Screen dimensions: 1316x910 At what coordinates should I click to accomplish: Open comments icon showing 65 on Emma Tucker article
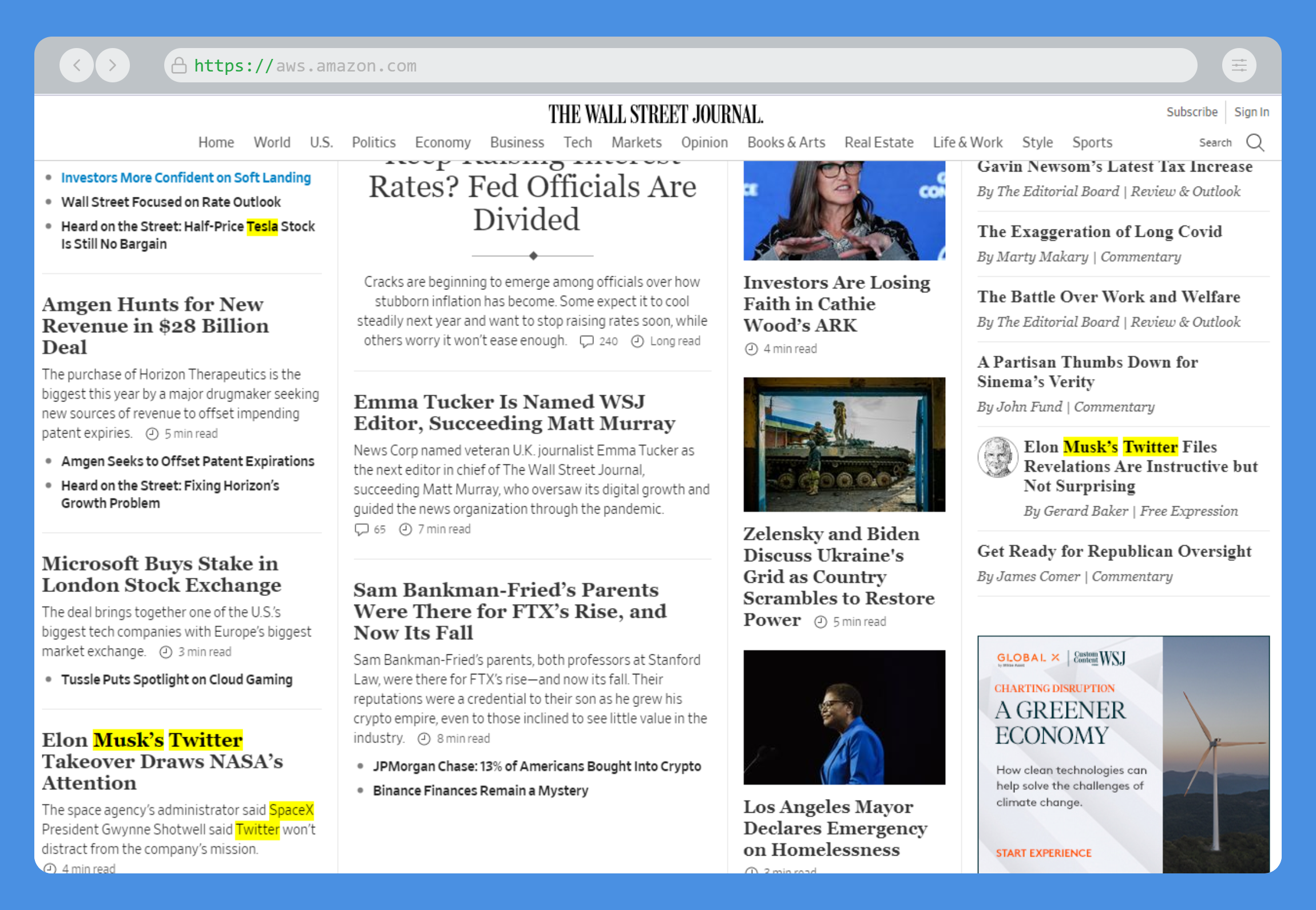coord(361,530)
